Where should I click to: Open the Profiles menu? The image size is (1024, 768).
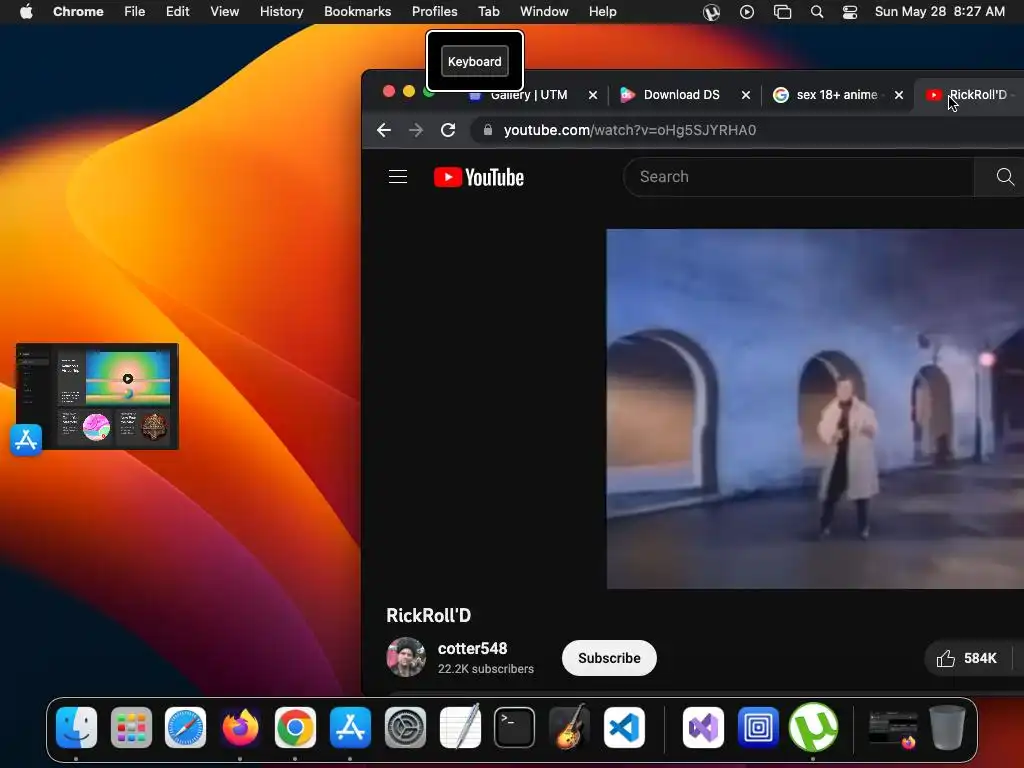(x=435, y=12)
